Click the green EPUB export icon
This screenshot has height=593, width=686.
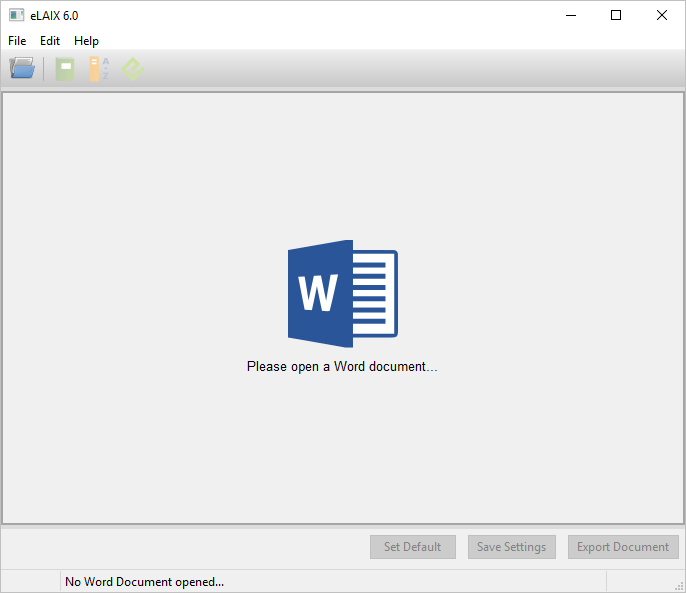[133, 69]
